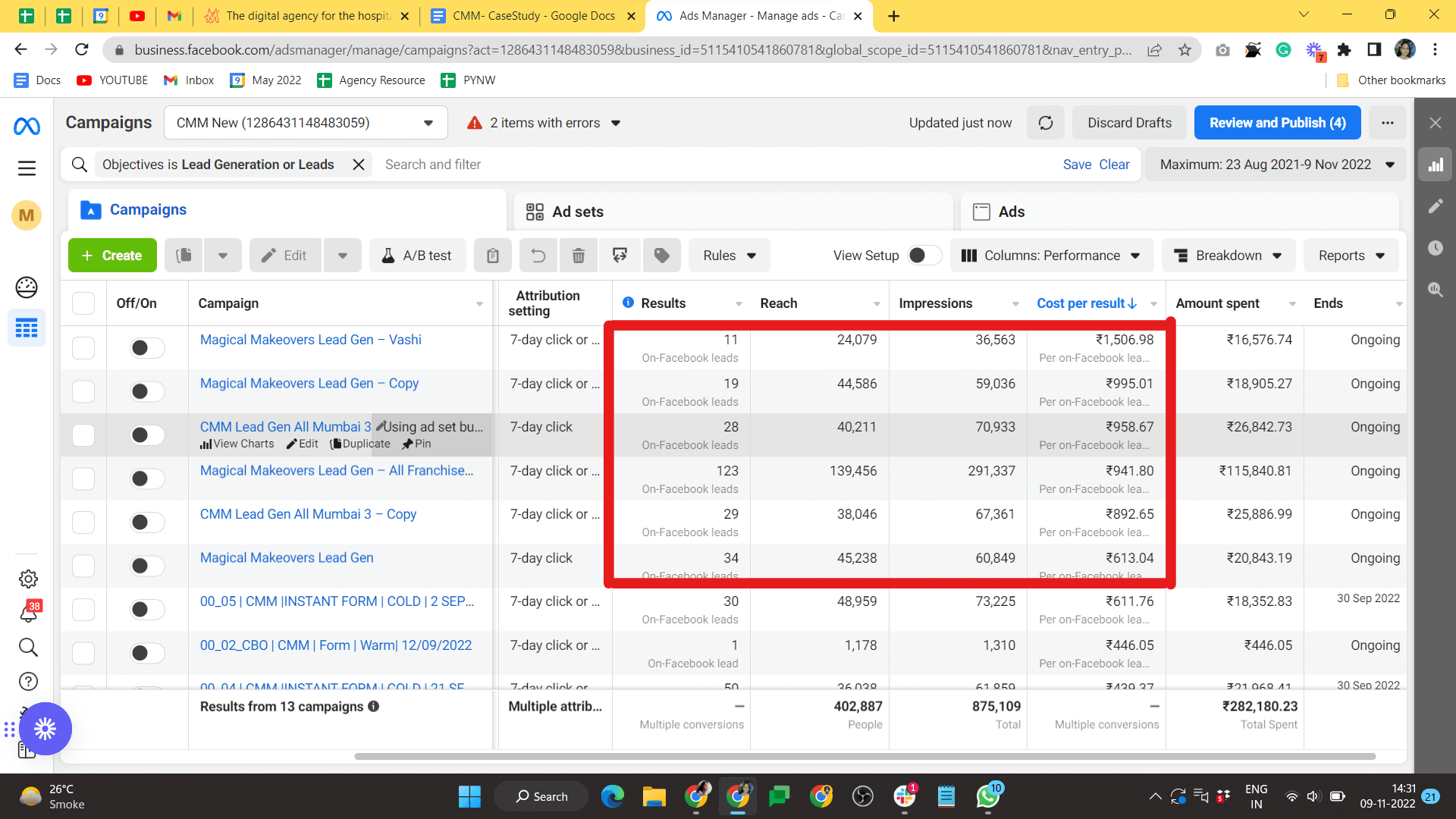1456x819 pixels.
Task: Click the horizontal scrollbar below the table
Action: 864,756
